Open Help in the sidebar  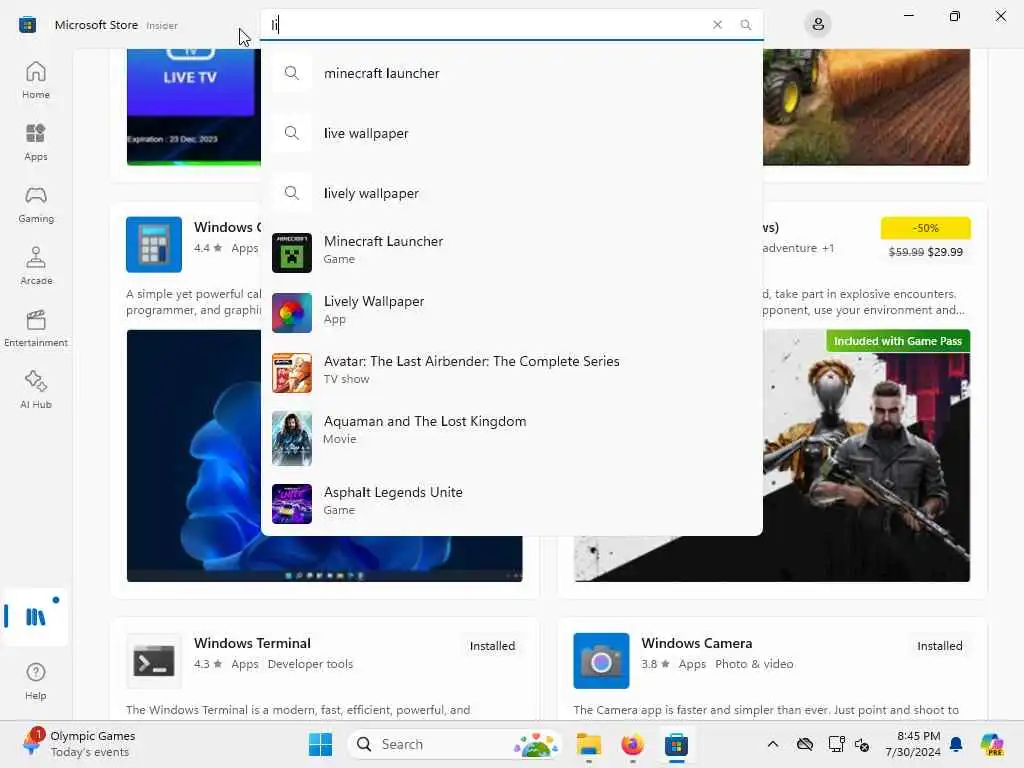[36, 681]
